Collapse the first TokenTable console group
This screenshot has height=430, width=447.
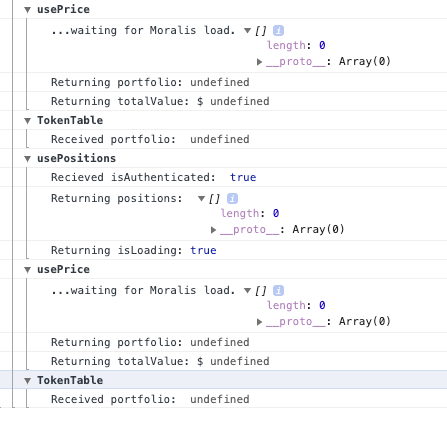tap(28, 121)
